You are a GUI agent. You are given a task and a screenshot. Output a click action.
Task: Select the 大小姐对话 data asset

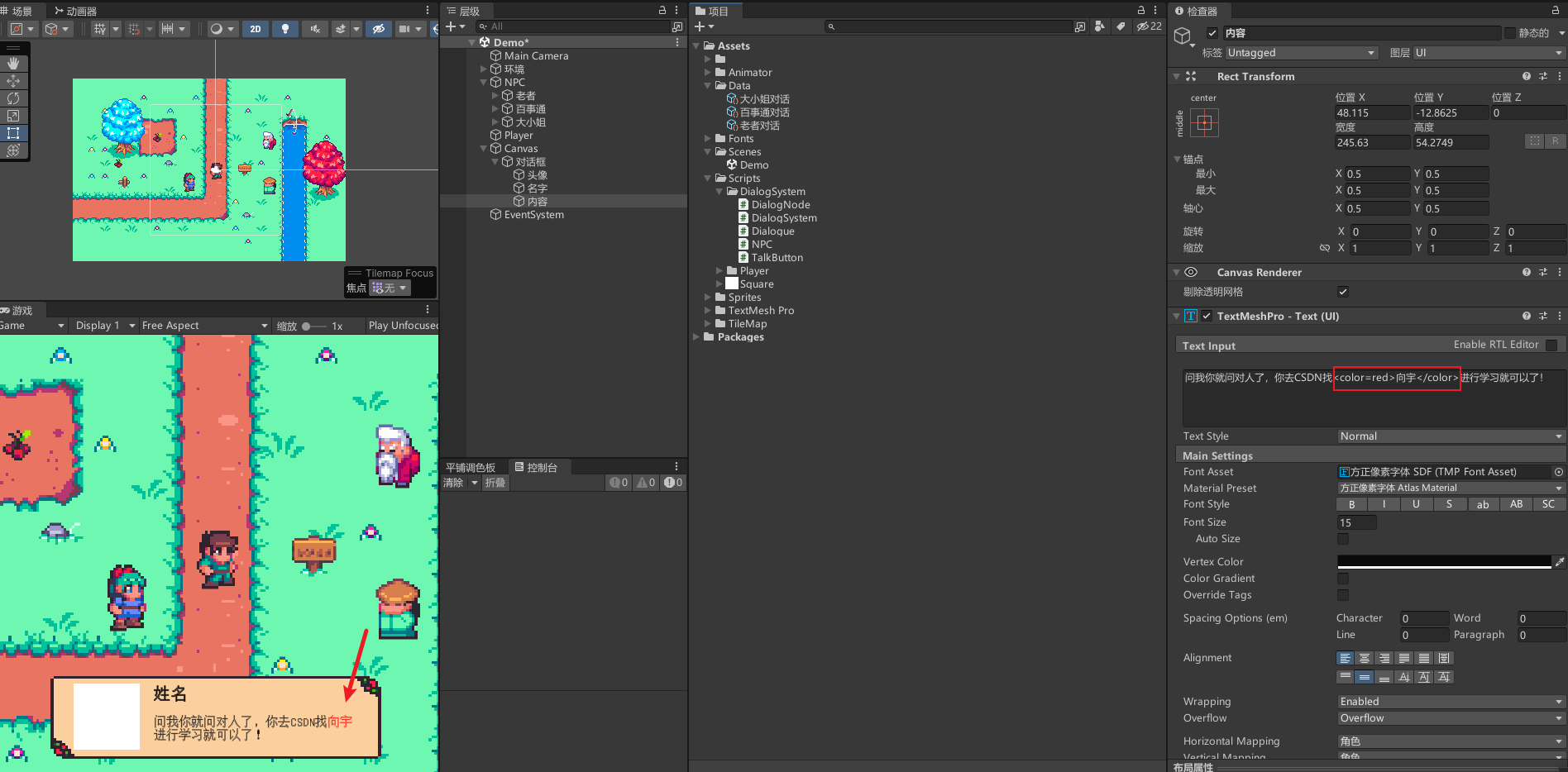[764, 99]
